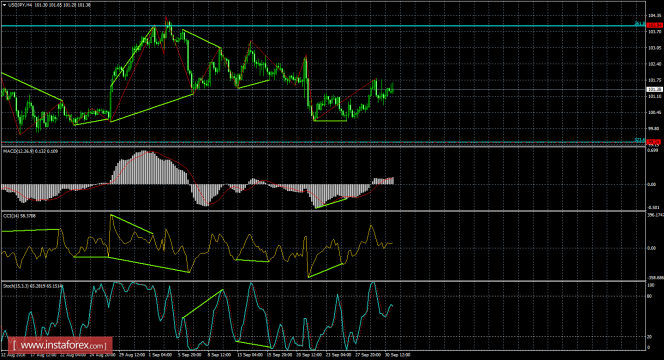The height and width of the screenshot is (360, 664).
Task: Select the lower cyan Fibonacci level line
Action: [322, 142]
